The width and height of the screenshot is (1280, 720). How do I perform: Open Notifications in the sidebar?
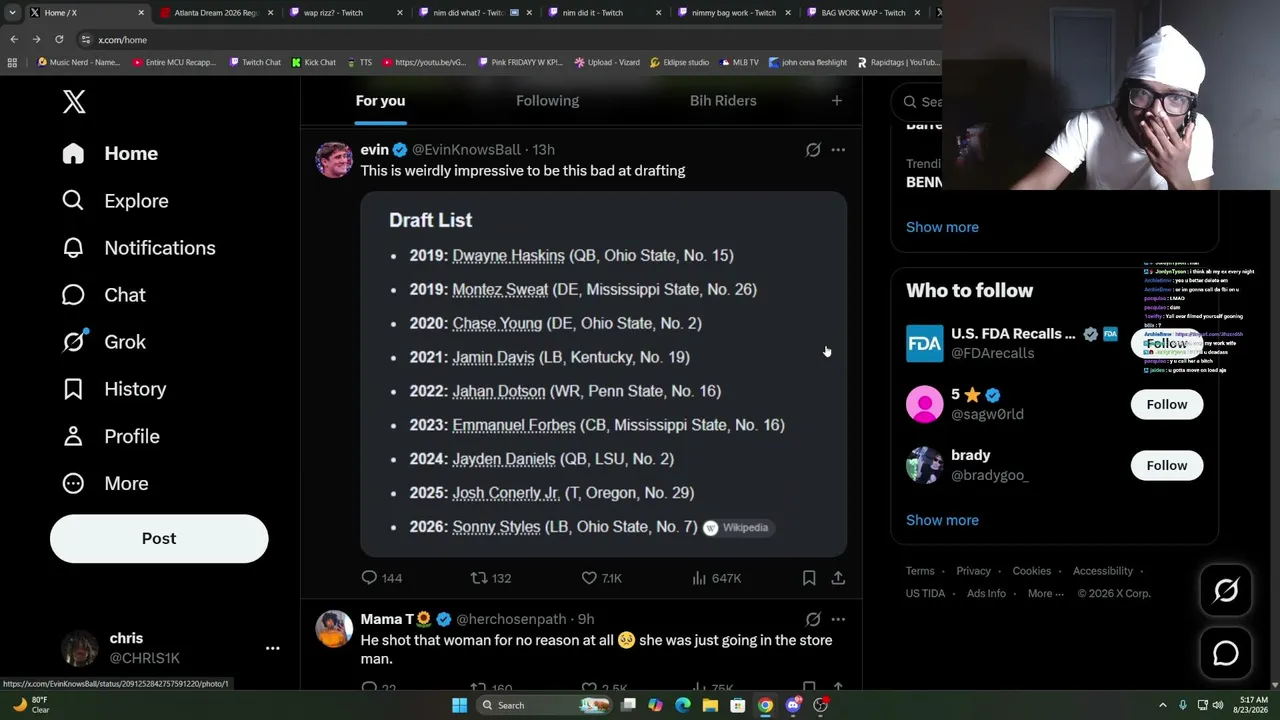click(x=138, y=248)
